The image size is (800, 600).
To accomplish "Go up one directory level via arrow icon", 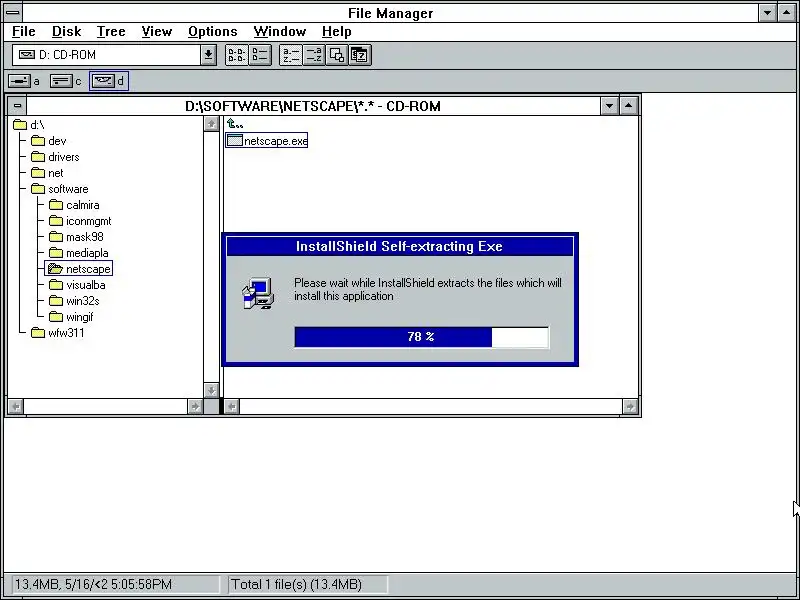I will tap(235, 124).
